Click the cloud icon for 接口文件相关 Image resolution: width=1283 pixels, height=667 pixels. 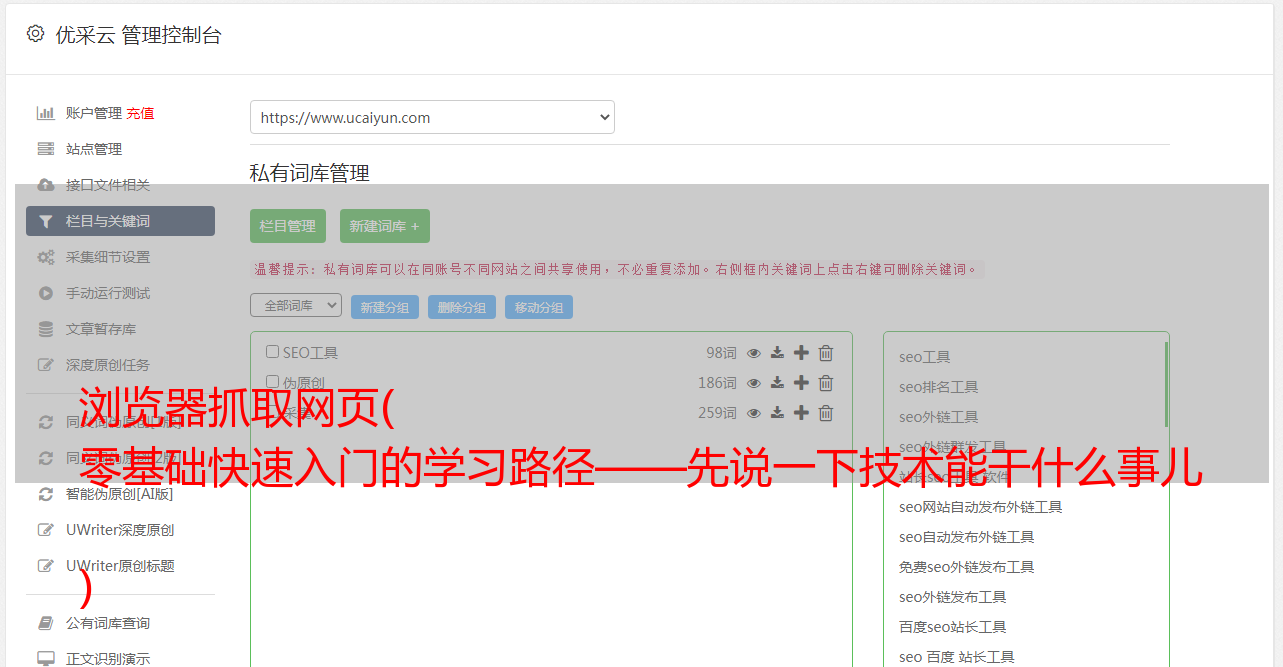[45, 185]
